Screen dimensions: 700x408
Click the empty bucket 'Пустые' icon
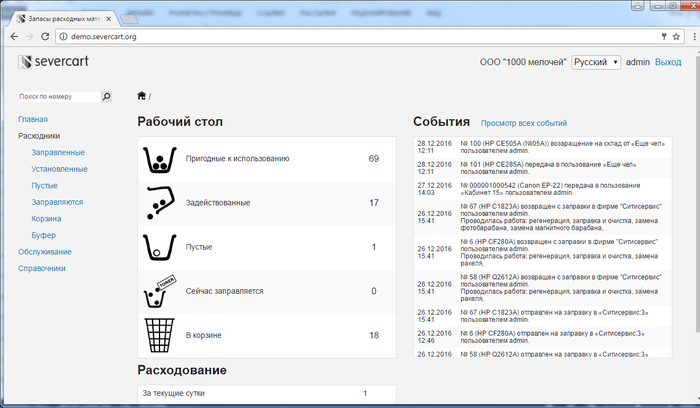[159, 247]
